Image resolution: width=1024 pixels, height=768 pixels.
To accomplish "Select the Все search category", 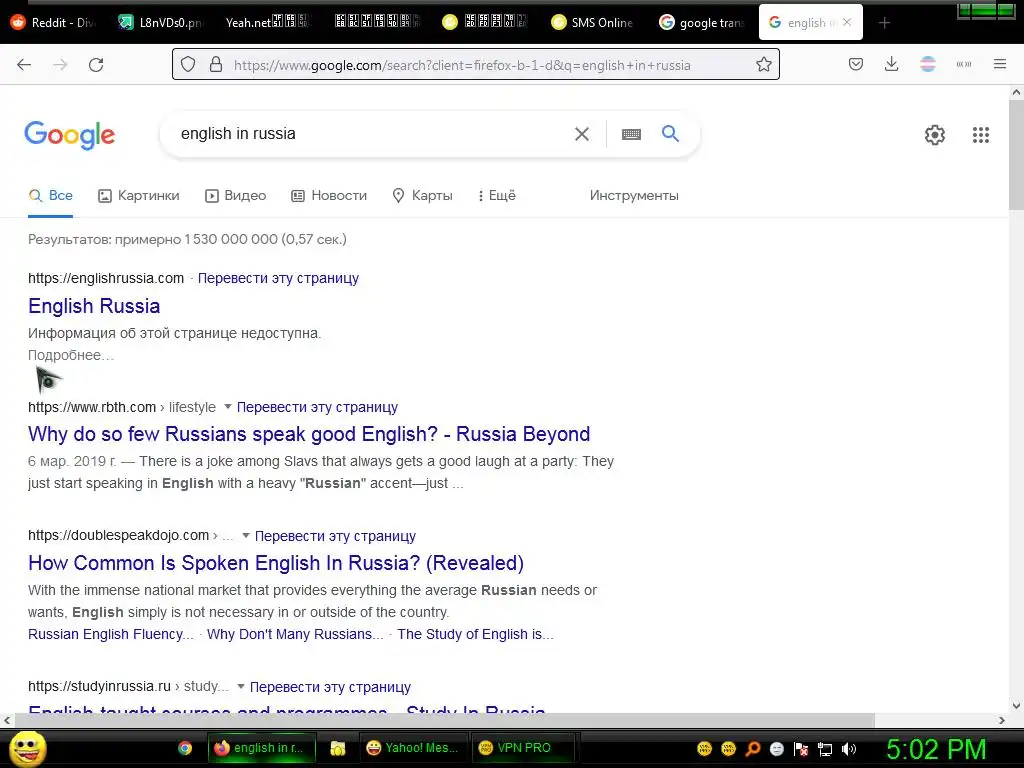I will 50,195.
